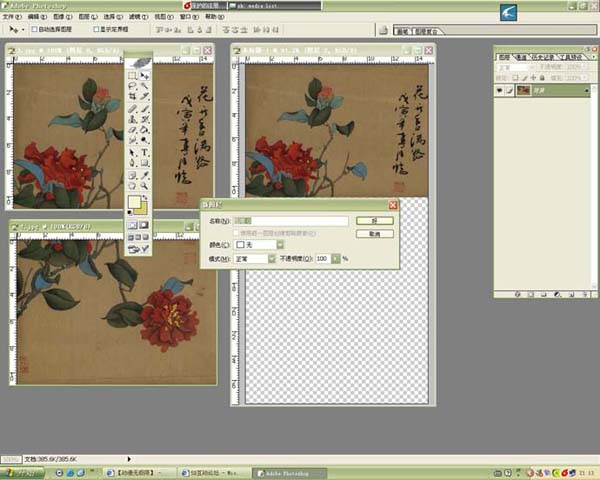Select the Type tool
The image size is (600, 480).
pyautogui.click(x=144, y=153)
